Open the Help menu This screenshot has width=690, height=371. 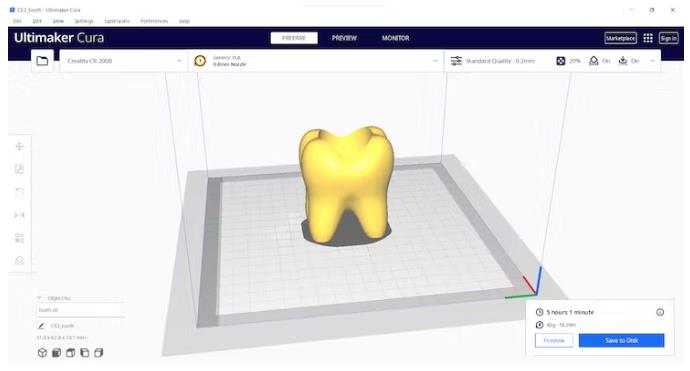point(184,21)
